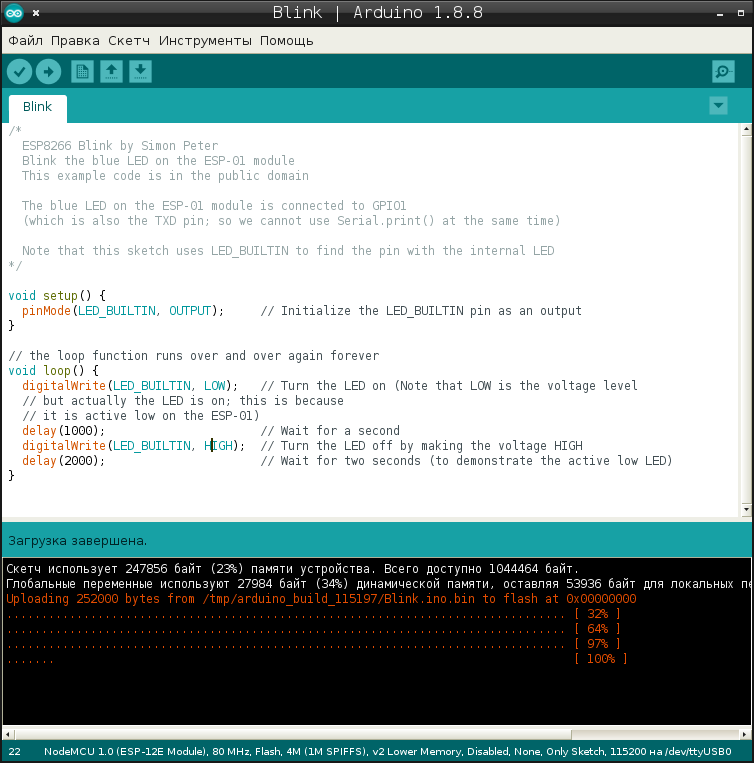The width and height of the screenshot is (754, 763).
Task: Click the delay(2000); statement
Action: [x=63, y=461]
